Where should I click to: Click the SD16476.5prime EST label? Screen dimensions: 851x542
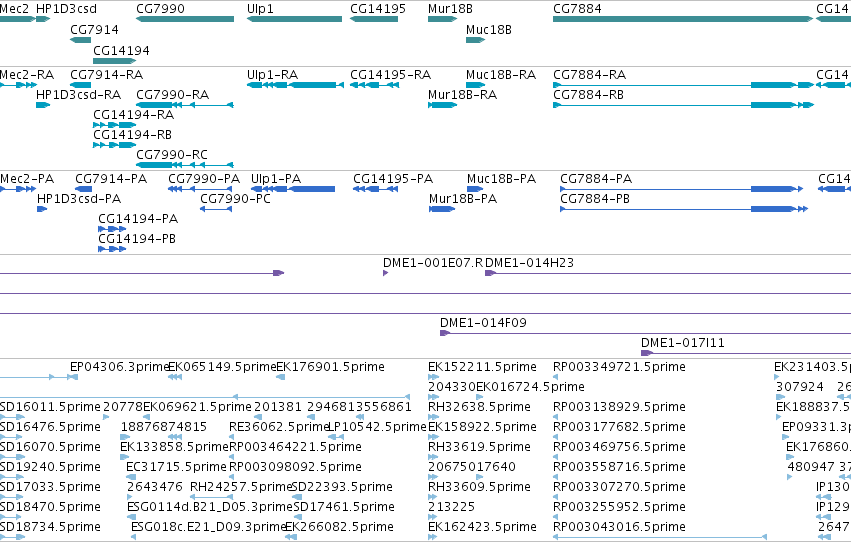[x=50, y=427]
